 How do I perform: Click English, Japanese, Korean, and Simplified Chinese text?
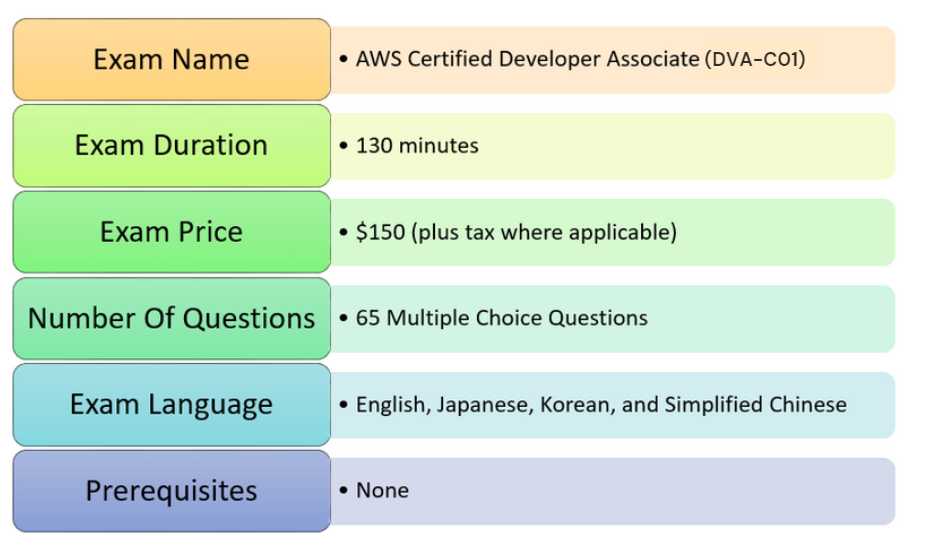pos(601,405)
